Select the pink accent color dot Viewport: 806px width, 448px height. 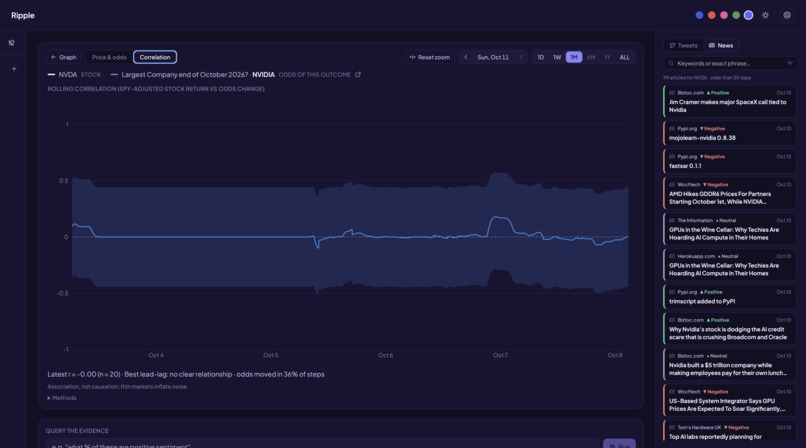pos(724,15)
